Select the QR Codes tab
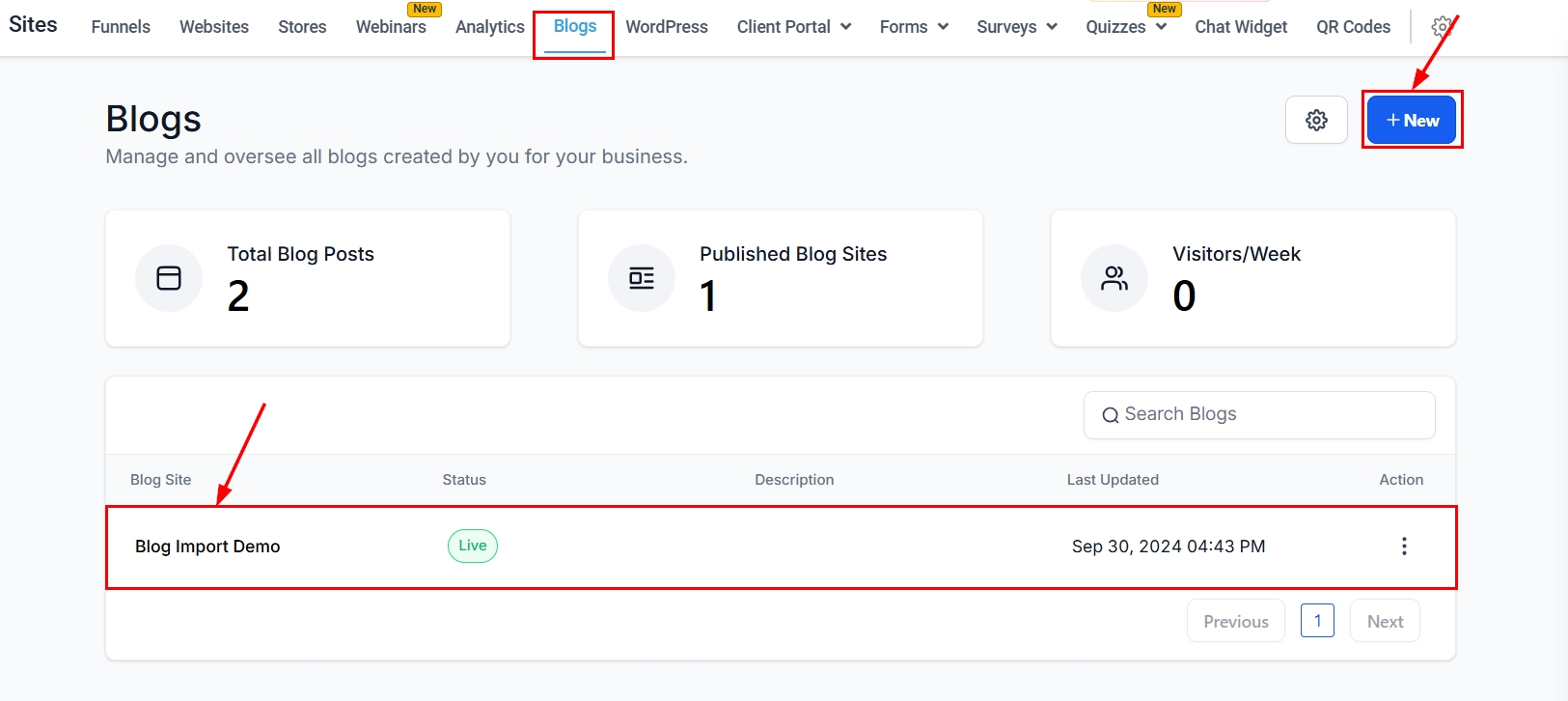This screenshot has width=1568, height=701. click(x=1353, y=27)
